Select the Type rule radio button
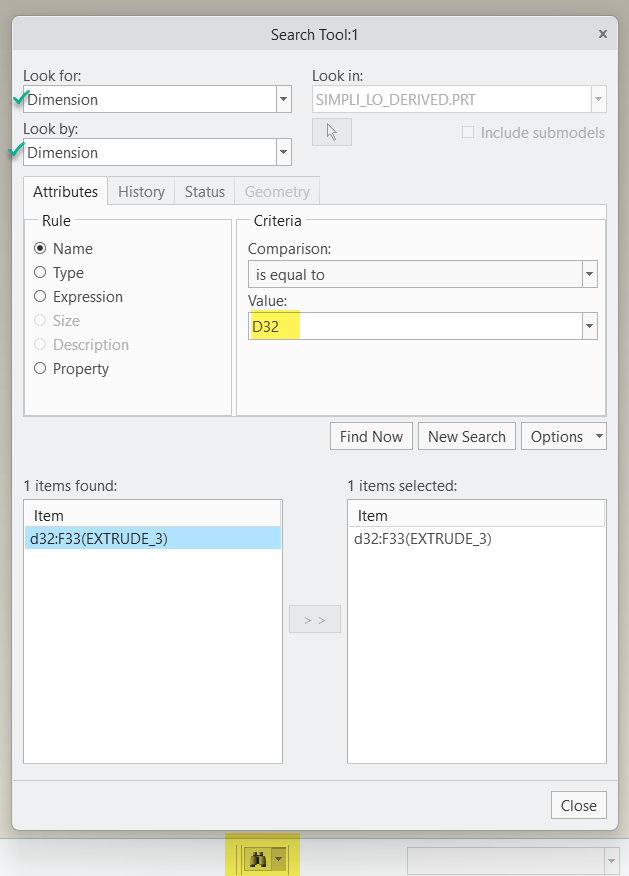Image resolution: width=629 pixels, height=876 pixels. coord(40,273)
